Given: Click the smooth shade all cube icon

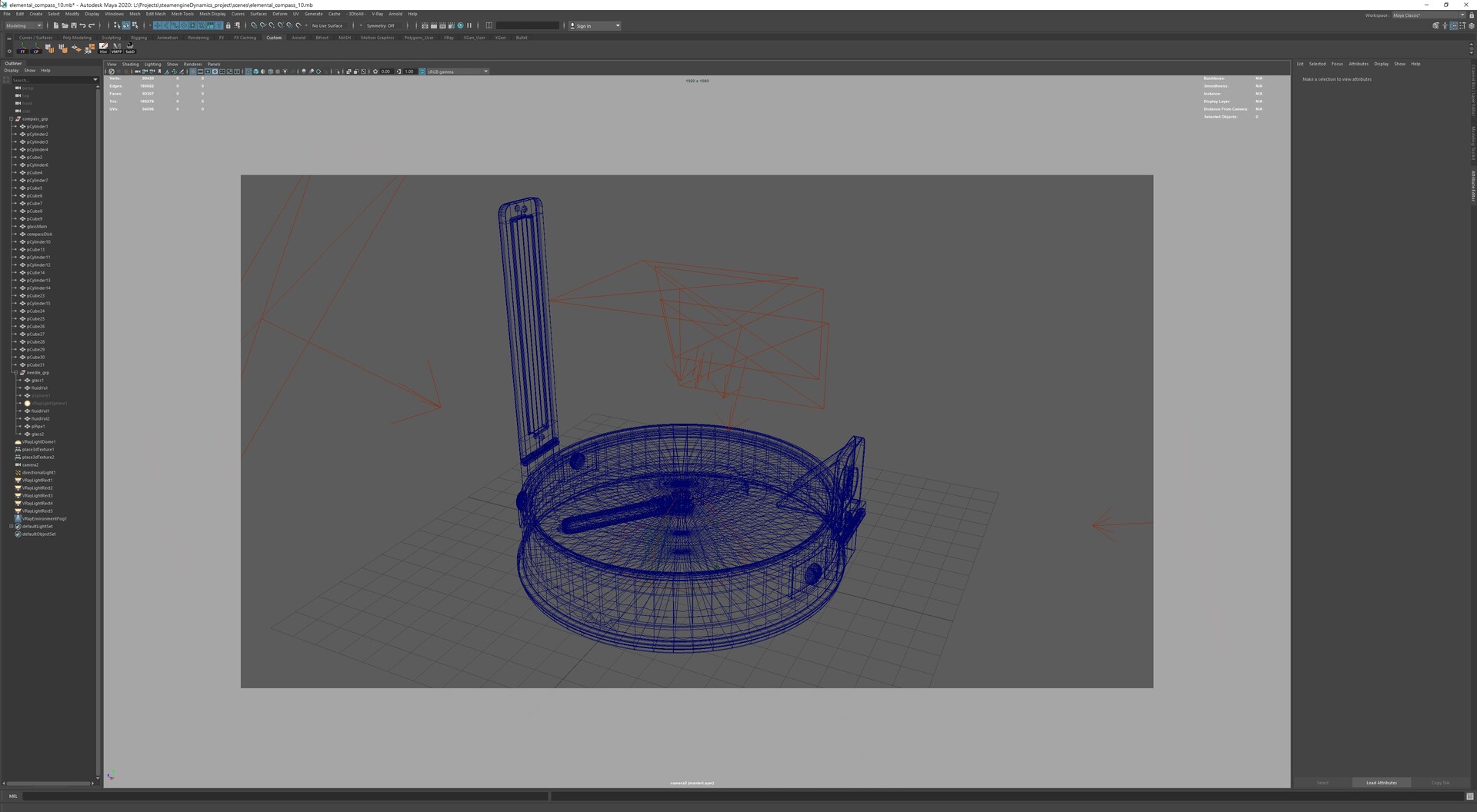Looking at the screenshot, I should (255, 72).
